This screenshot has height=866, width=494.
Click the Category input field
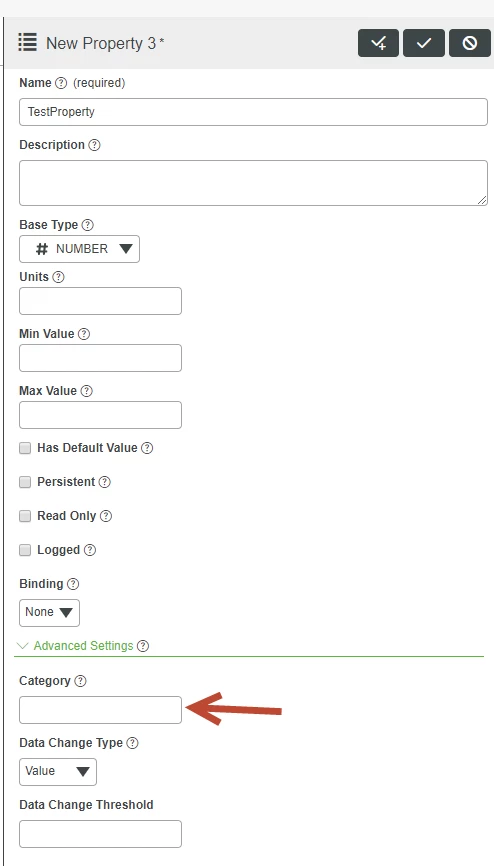click(101, 710)
